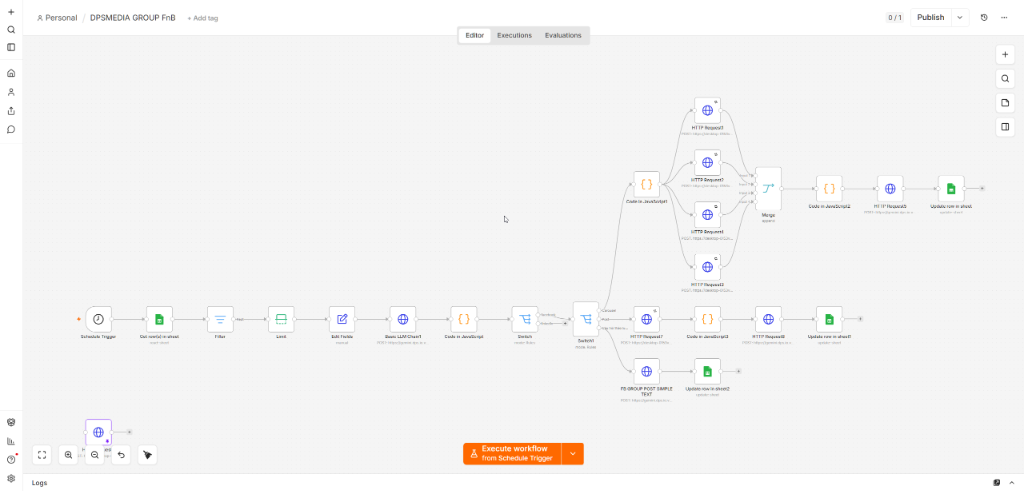Open the person icon in left sidebar
This screenshot has height=491, width=1024.
(x=11, y=92)
